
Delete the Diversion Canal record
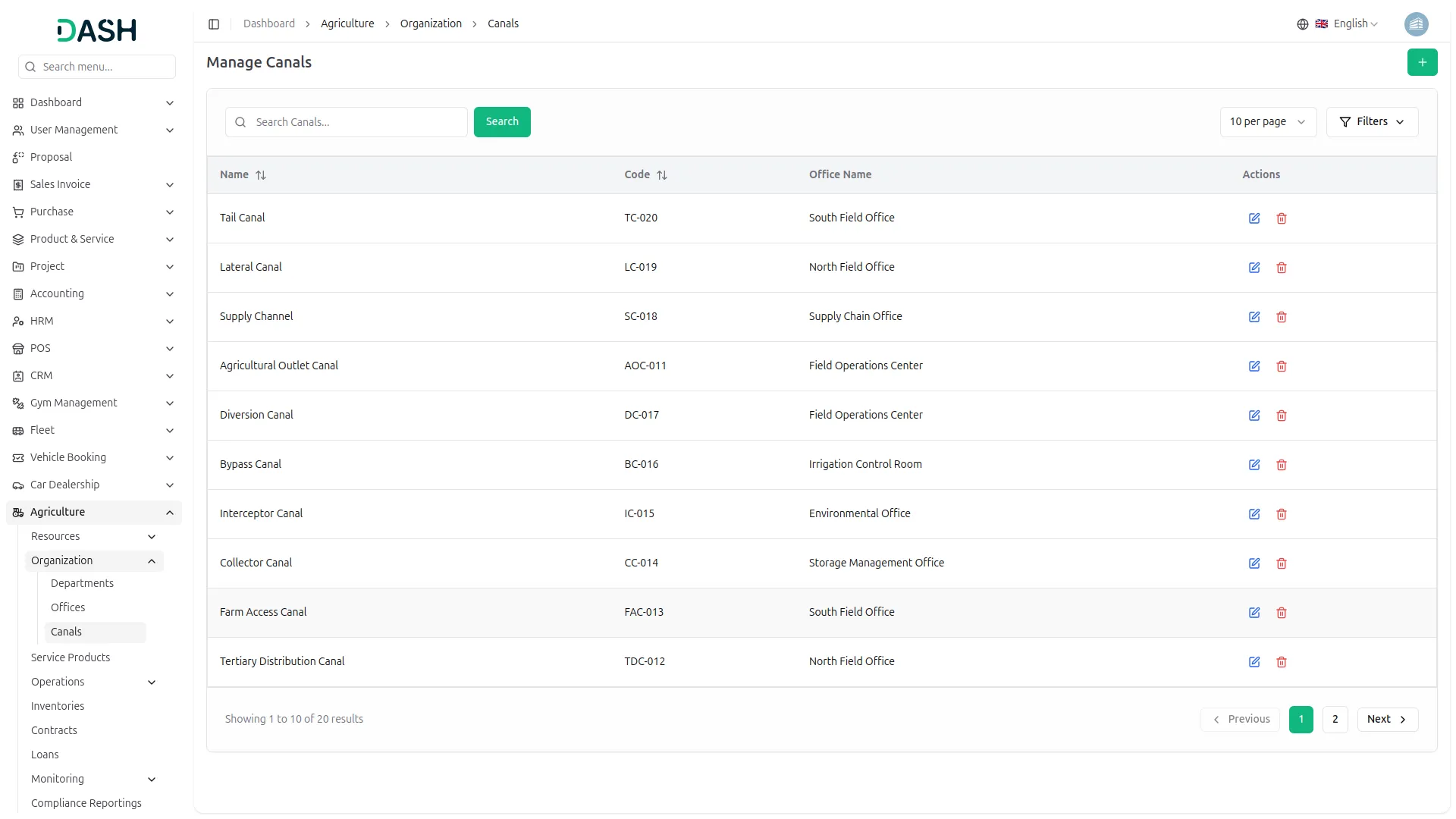click(x=1282, y=416)
